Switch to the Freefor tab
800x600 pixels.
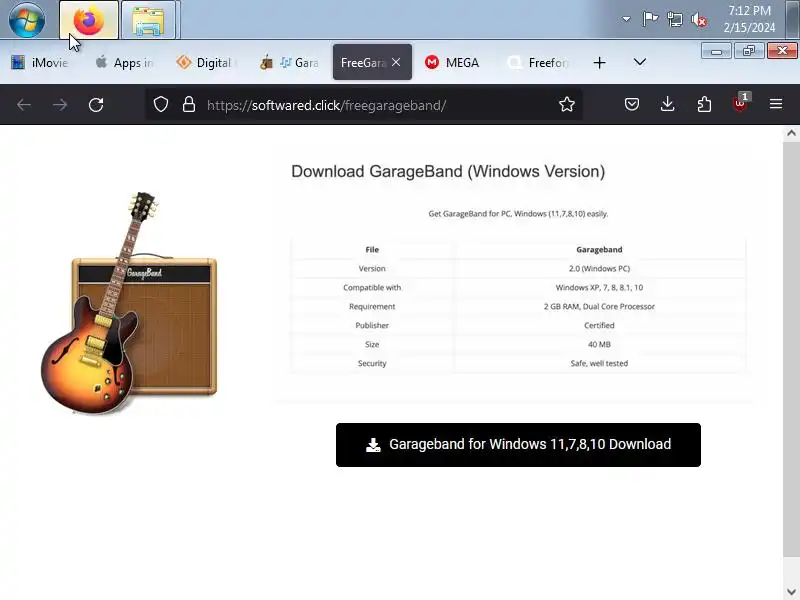(x=537, y=62)
